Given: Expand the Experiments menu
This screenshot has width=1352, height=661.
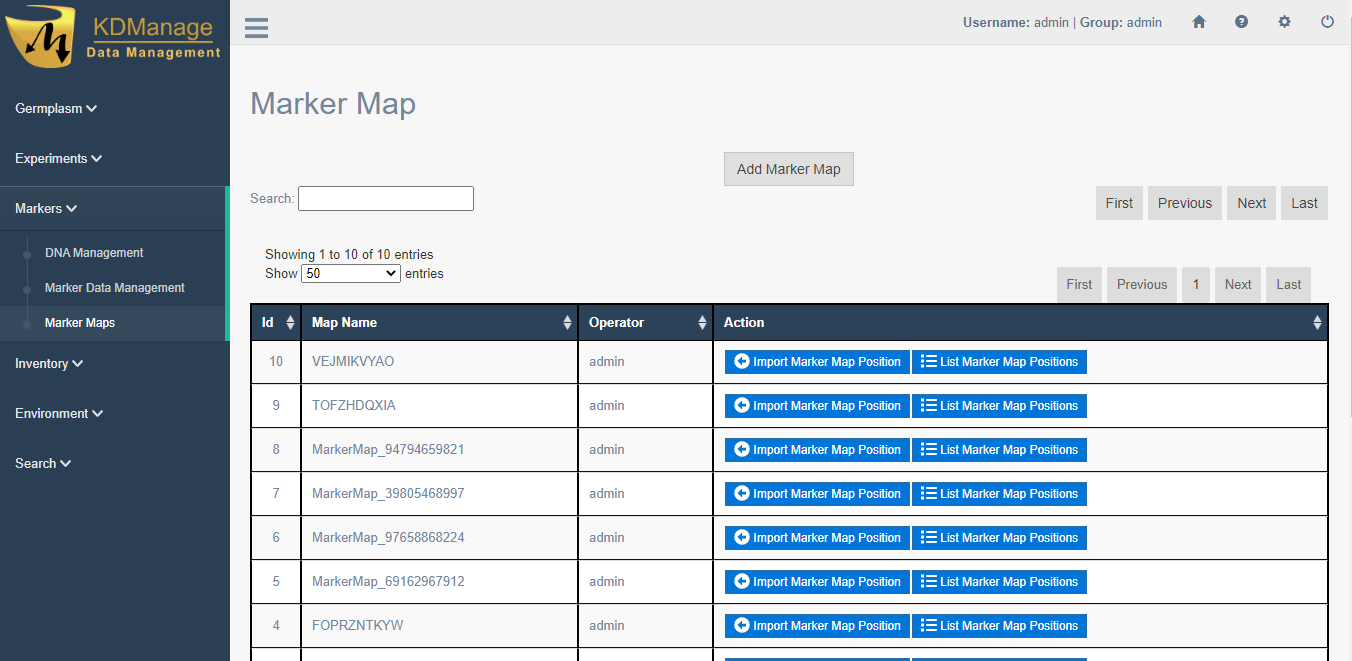Looking at the screenshot, I should (x=58, y=158).
